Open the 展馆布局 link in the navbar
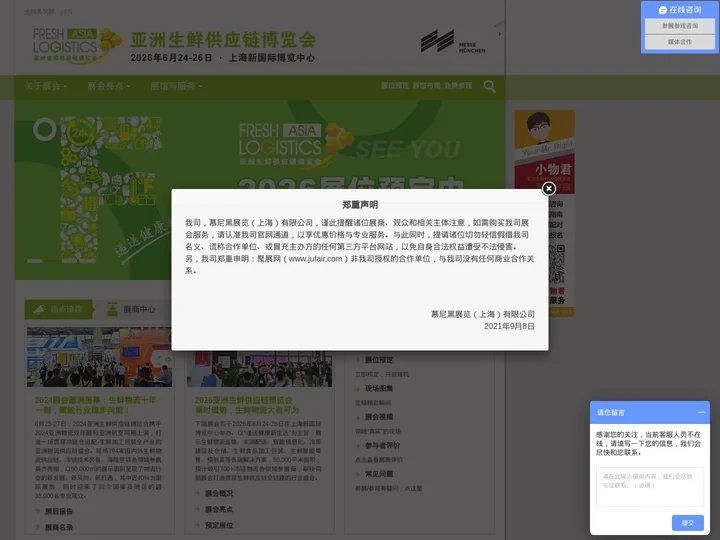This screenshot has width=720, height=540. [x=426, y=86]
